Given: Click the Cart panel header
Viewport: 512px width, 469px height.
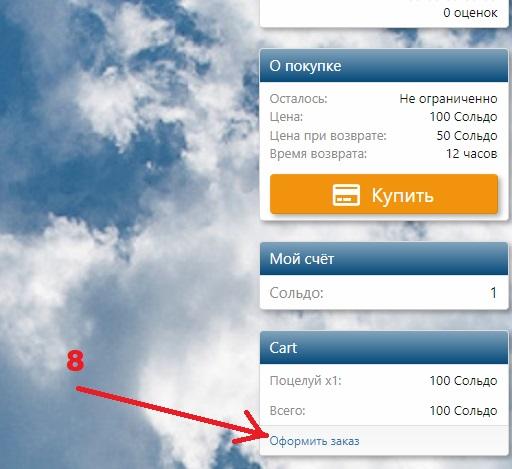Looking at the screenshot, I should 384,348.
